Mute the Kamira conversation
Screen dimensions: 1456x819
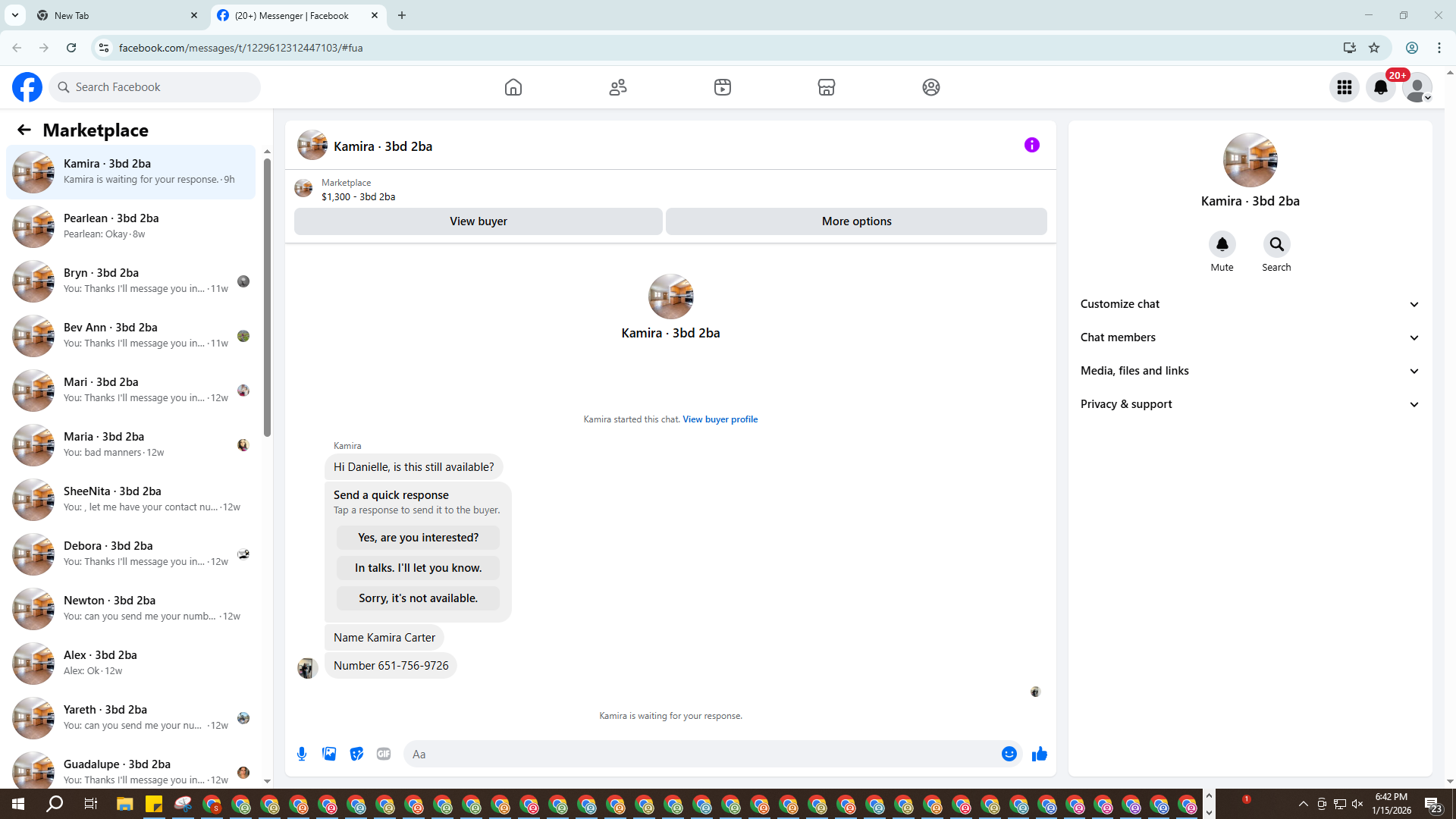click(x=1222, y=244)
